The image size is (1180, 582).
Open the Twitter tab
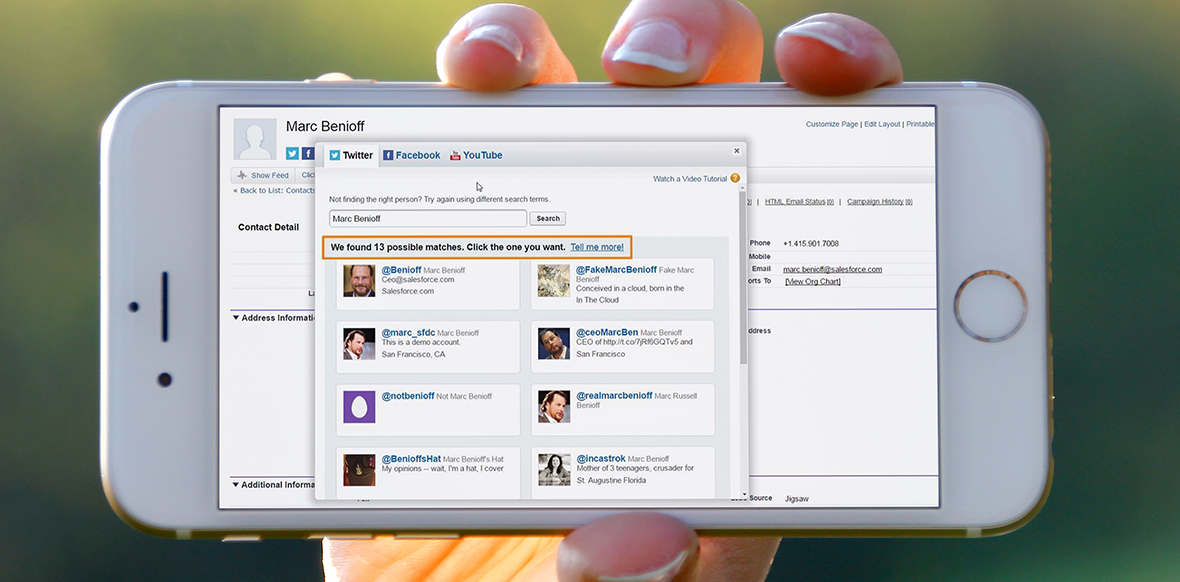tap(351, 155)
